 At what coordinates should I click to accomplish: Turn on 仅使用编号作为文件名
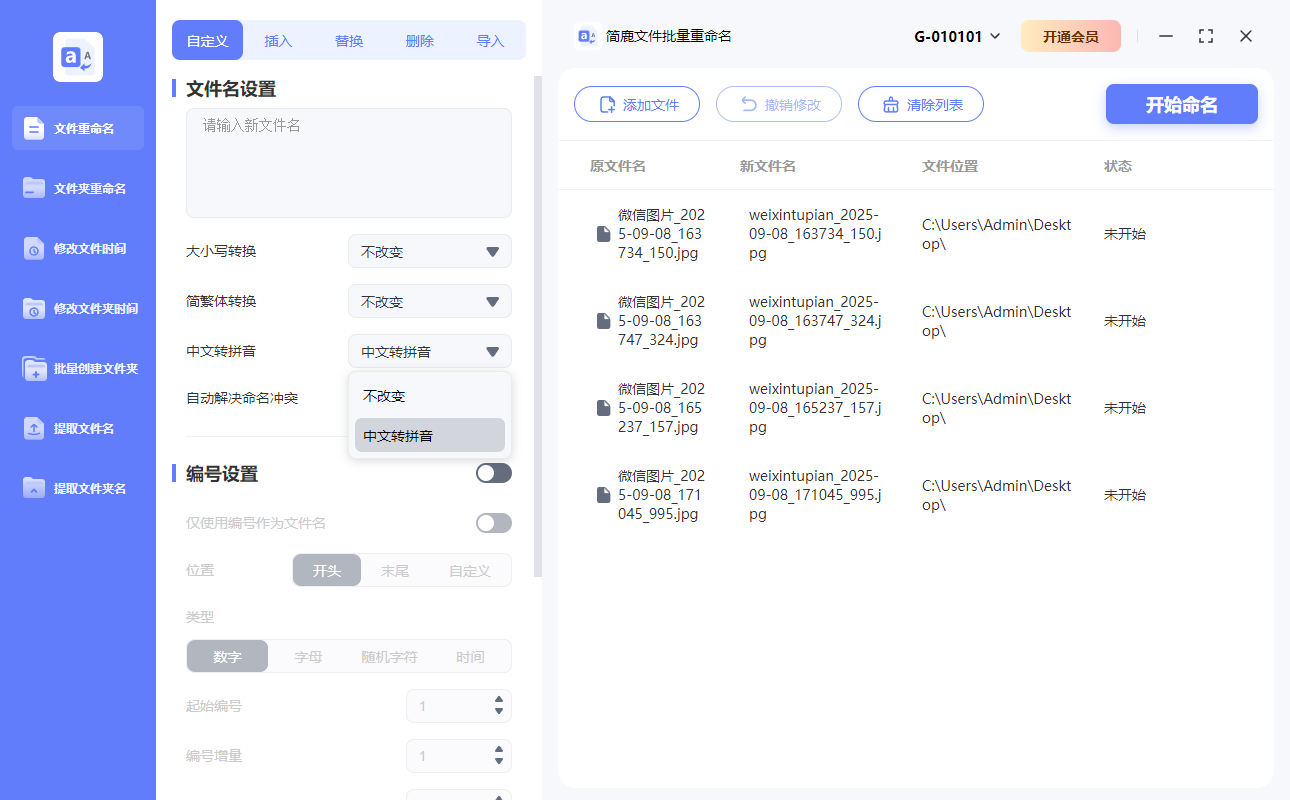click(493, 522)
